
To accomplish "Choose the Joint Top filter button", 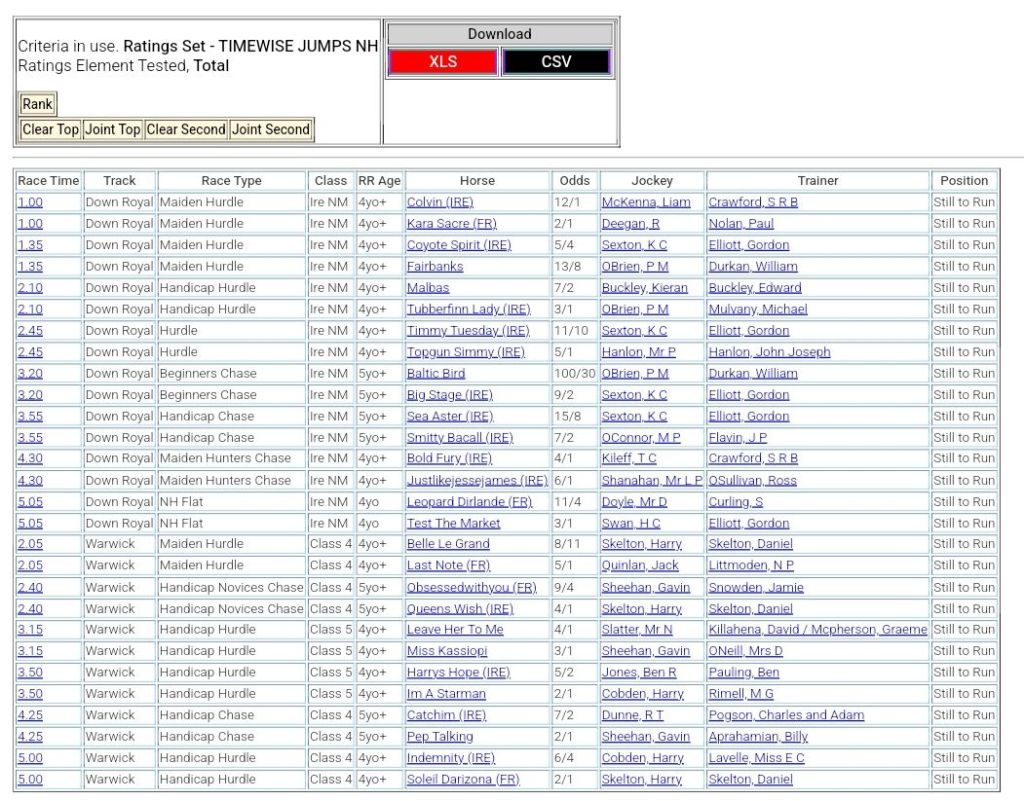I will [x=113, y=129].
